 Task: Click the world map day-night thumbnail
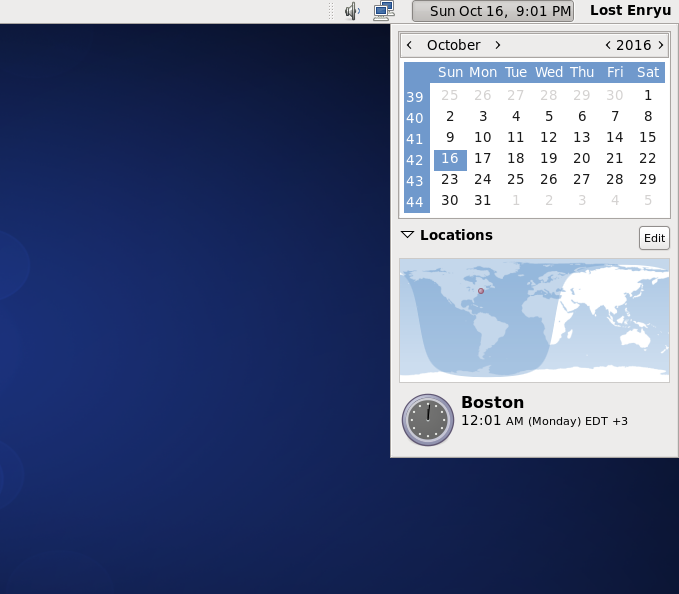click(x=534, y=320)
